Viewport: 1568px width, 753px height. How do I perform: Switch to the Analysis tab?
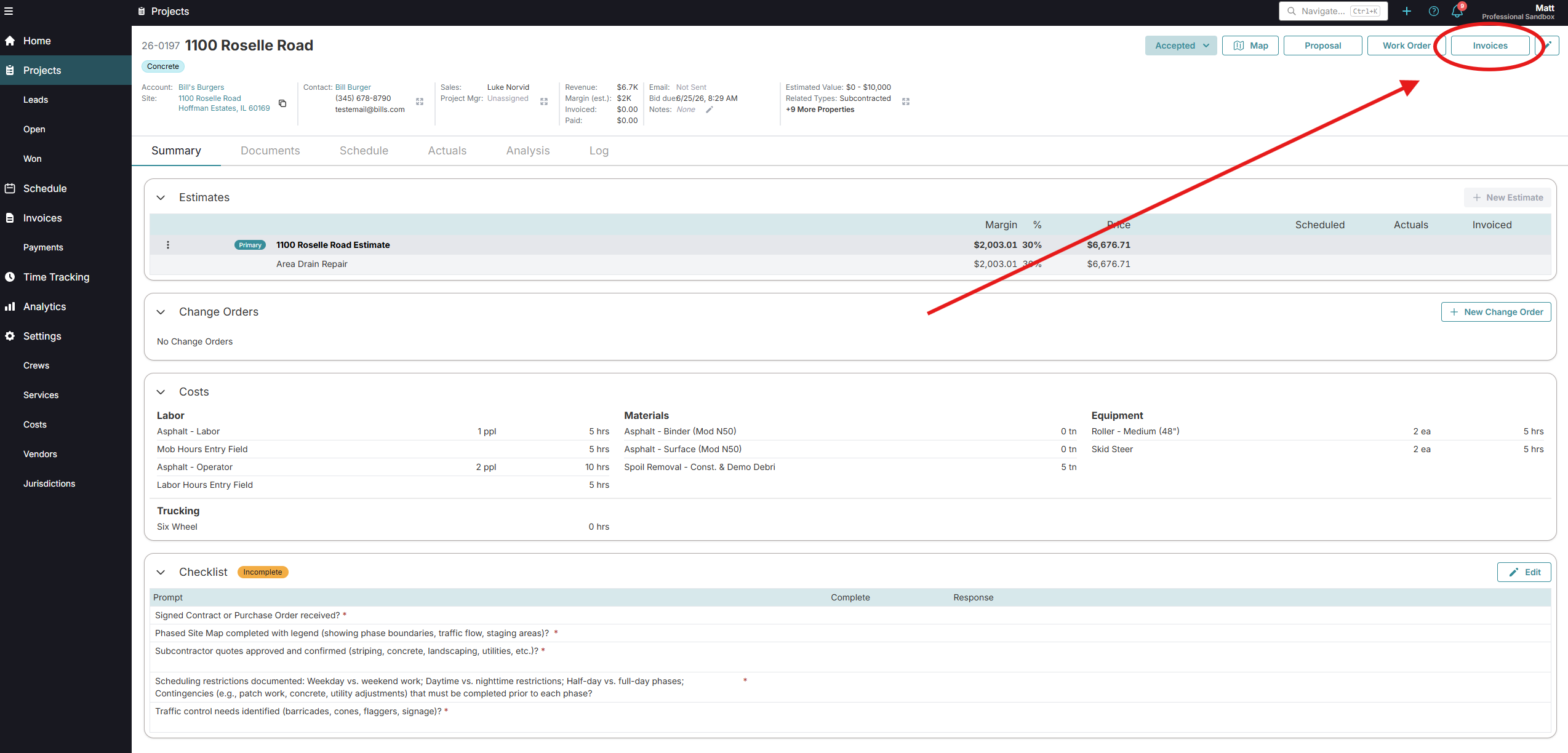[x=528, y=151]
